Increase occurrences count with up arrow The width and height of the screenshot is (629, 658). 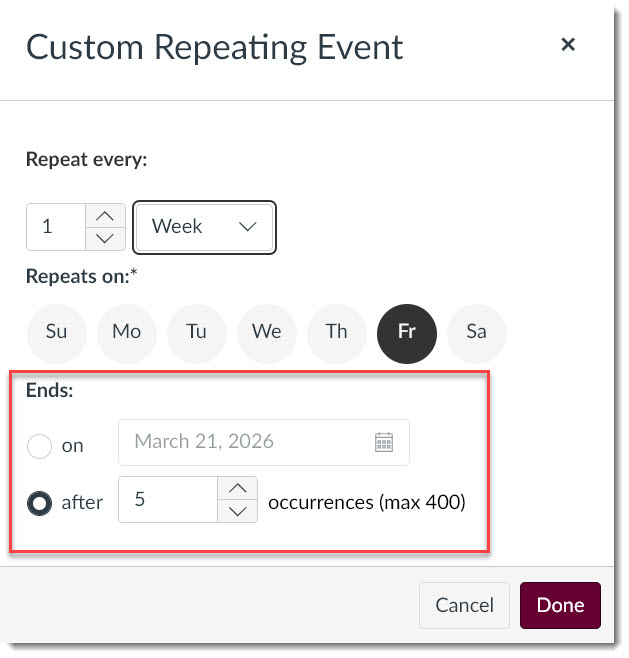pyautogui.click(x=238, y=488)
